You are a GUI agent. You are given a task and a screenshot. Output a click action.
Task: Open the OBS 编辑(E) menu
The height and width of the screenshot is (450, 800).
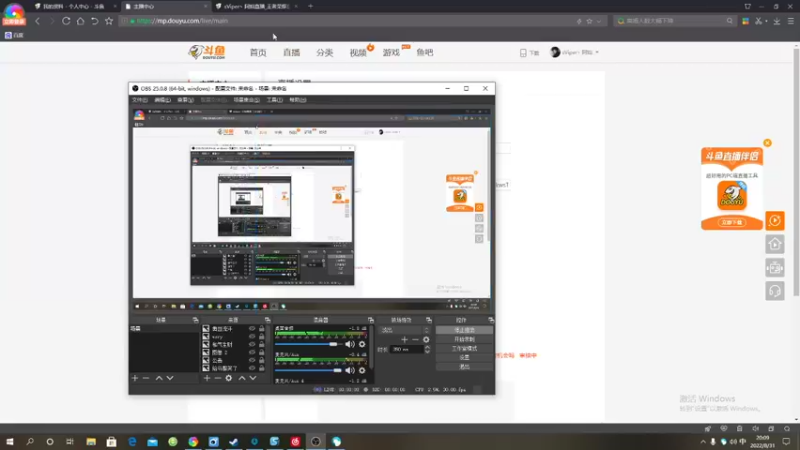coord(163,100)
